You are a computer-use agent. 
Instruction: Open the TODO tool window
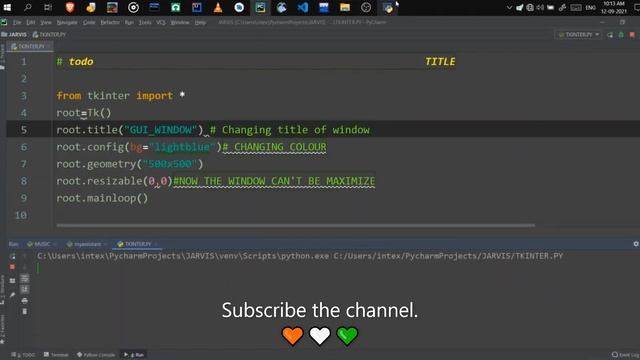[x=24, y=355]
